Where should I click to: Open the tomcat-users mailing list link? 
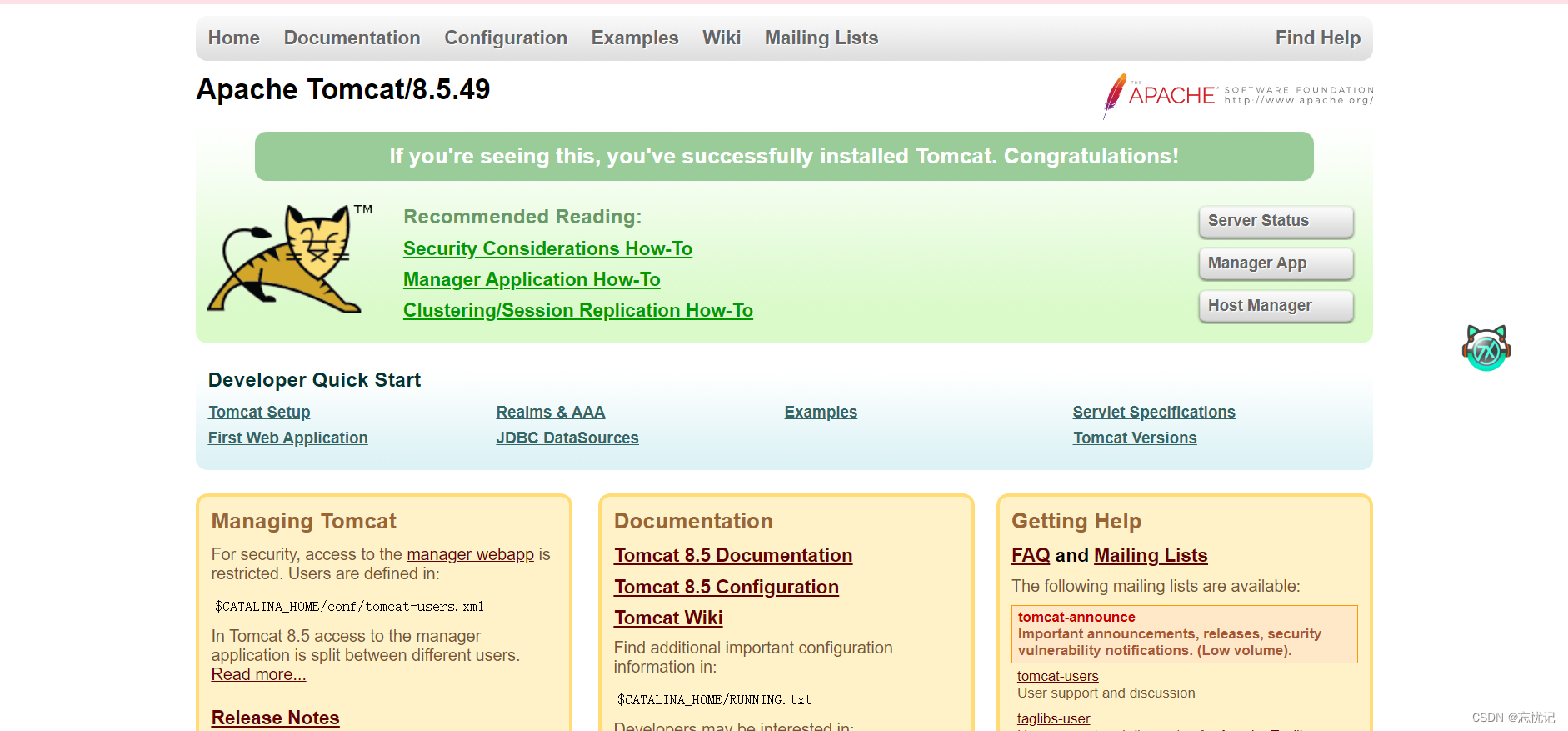click(x=1058, y=676)
